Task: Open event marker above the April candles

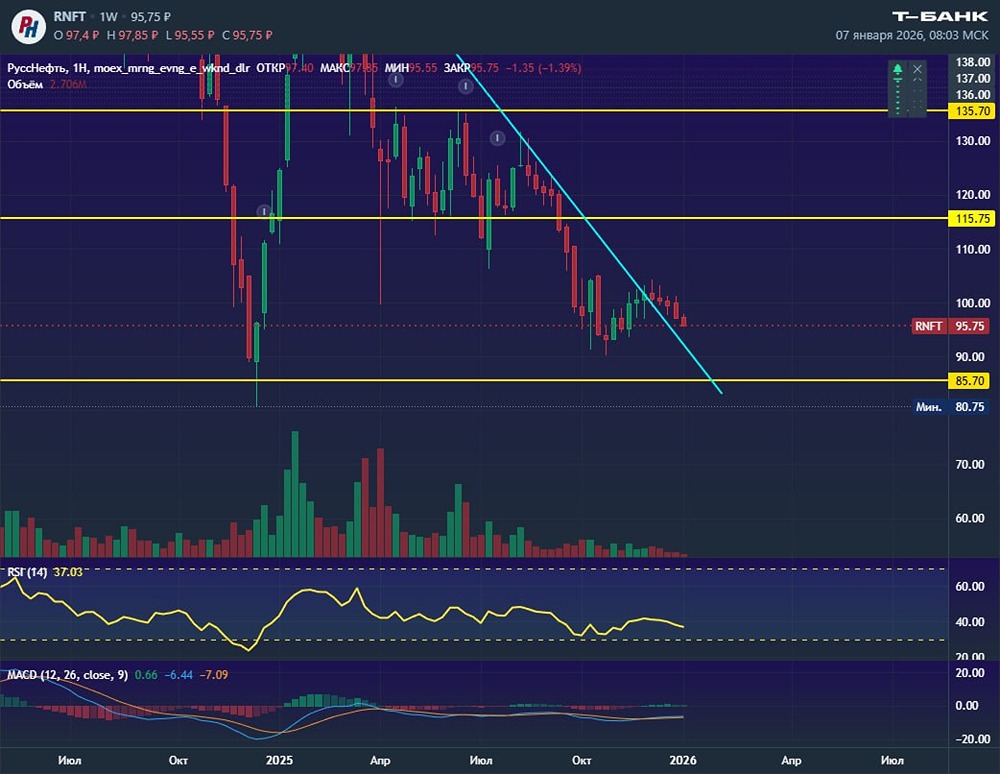Action: click(x=395, y=80)
